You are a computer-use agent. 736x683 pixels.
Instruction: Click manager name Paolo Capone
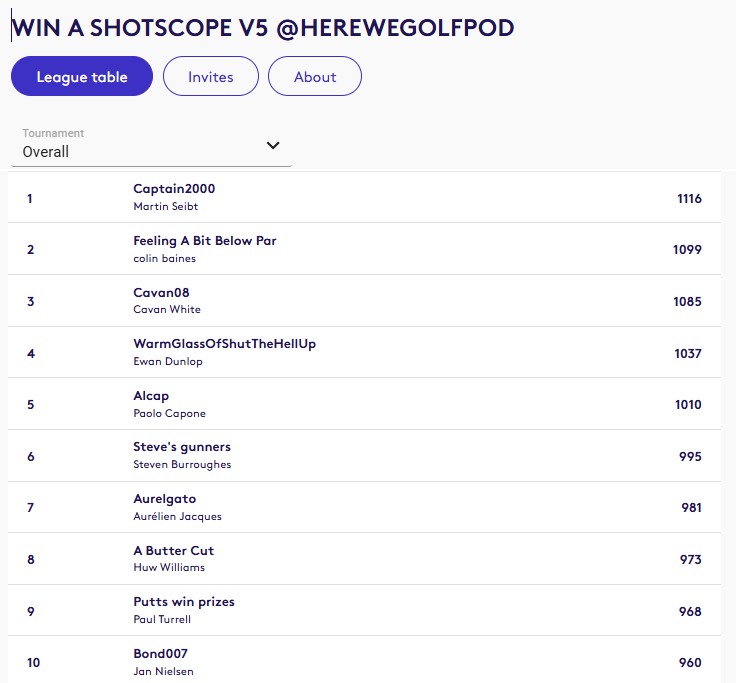pyautogui.click(x=169, y=413)
